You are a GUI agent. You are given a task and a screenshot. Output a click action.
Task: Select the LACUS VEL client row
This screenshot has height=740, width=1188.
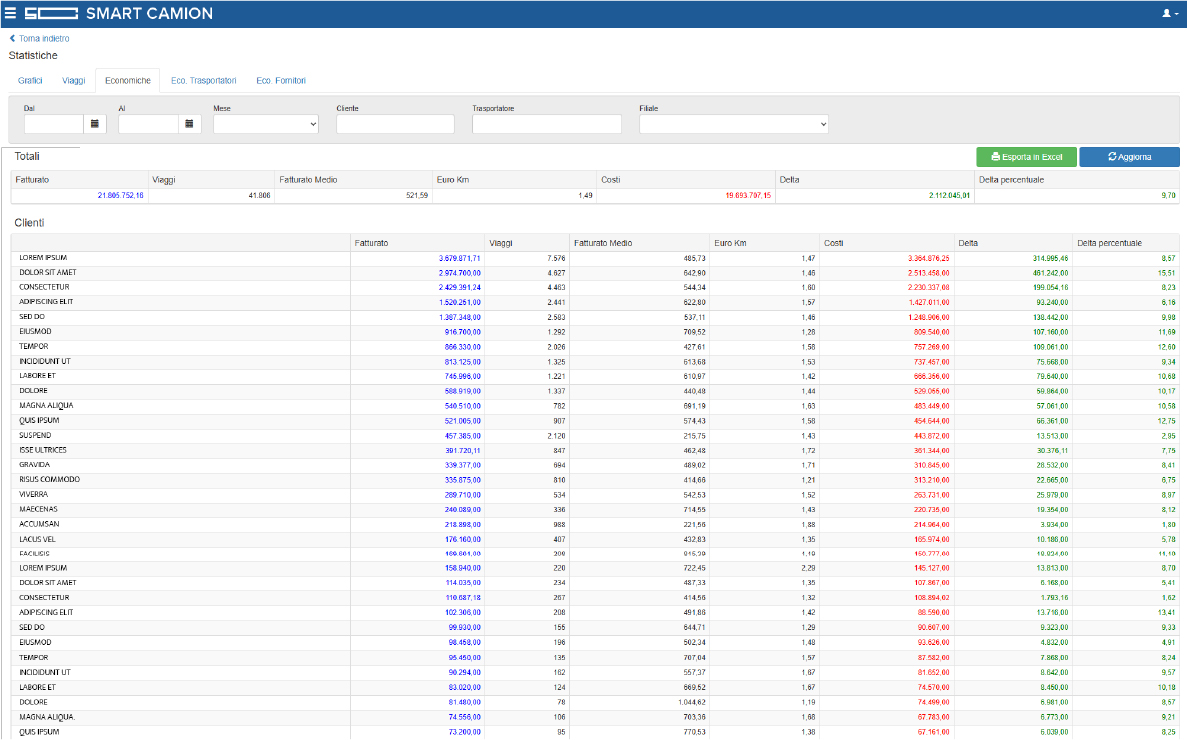[596, 540]
